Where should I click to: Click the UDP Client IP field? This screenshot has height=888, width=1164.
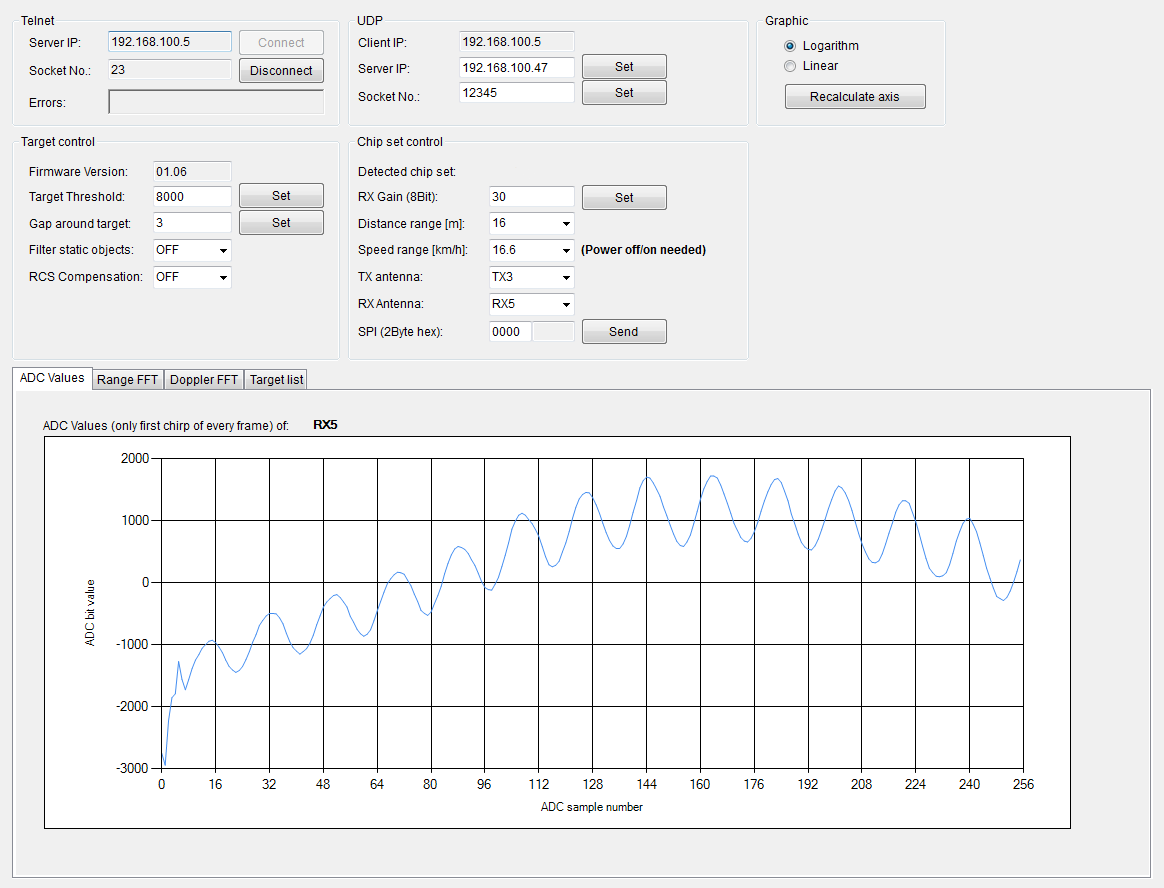pyautogui.click(x=517, y=42)
